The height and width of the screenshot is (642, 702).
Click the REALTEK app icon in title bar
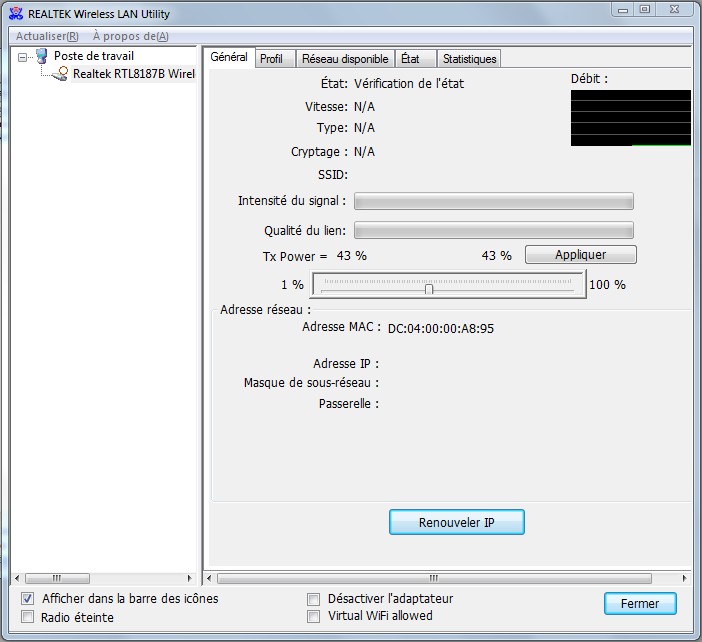16,13
